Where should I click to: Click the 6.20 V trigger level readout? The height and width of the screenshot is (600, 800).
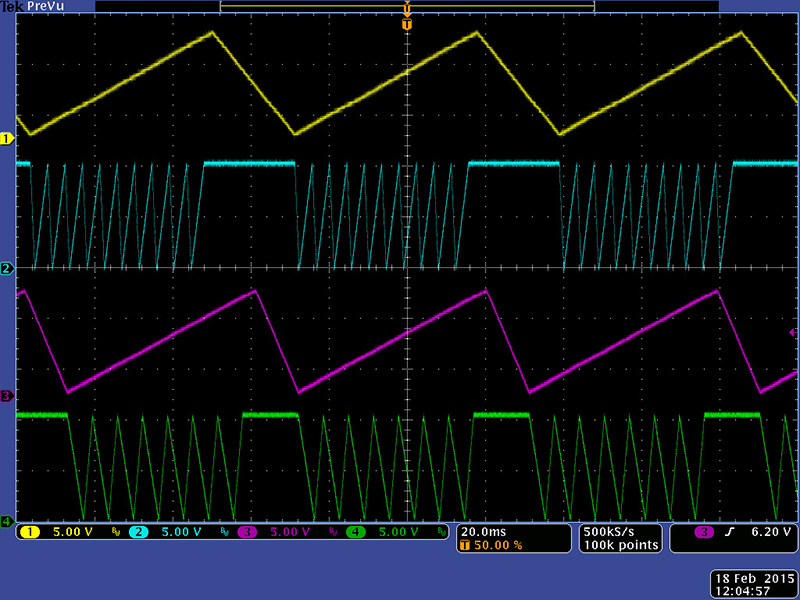pyautogui.click(x=771, y=532)
